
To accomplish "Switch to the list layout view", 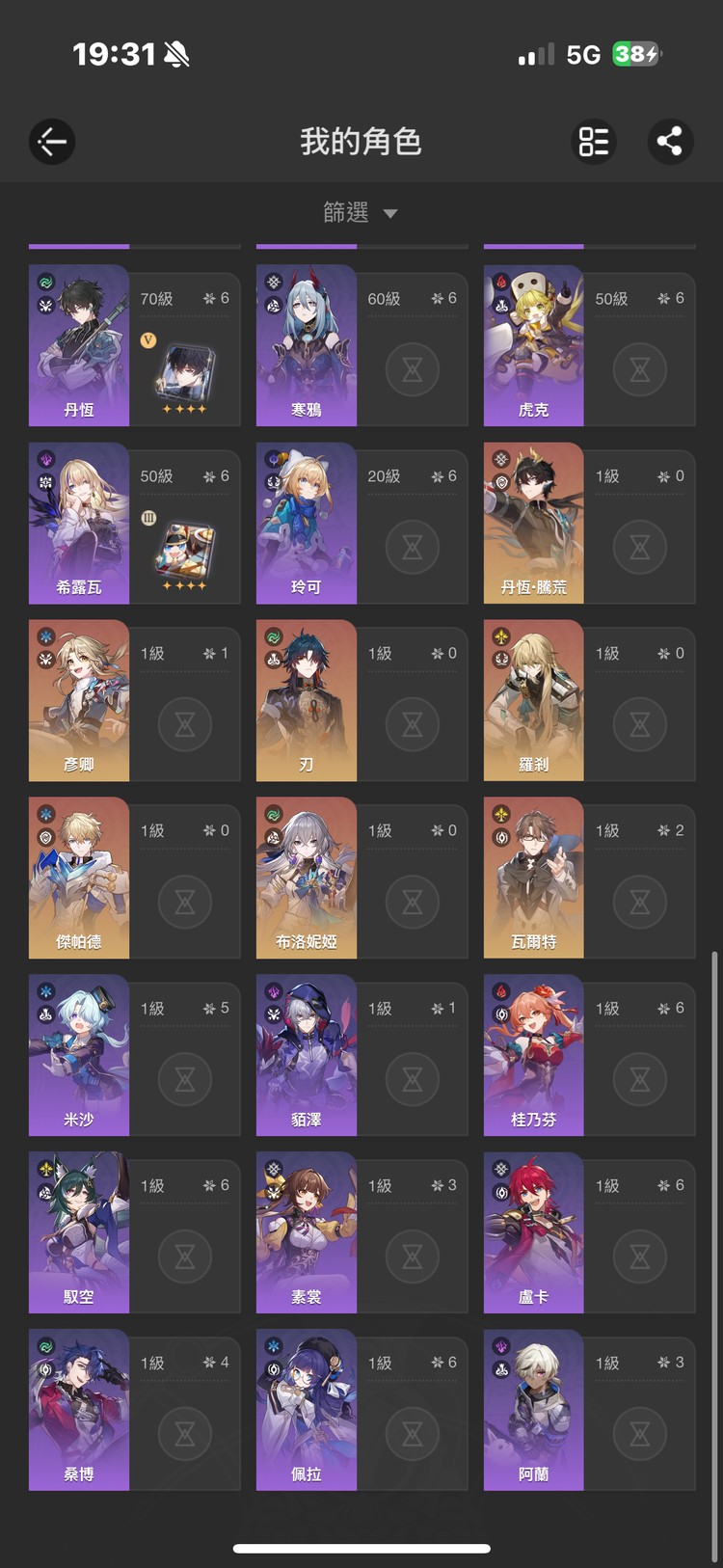I will point(594,142).
